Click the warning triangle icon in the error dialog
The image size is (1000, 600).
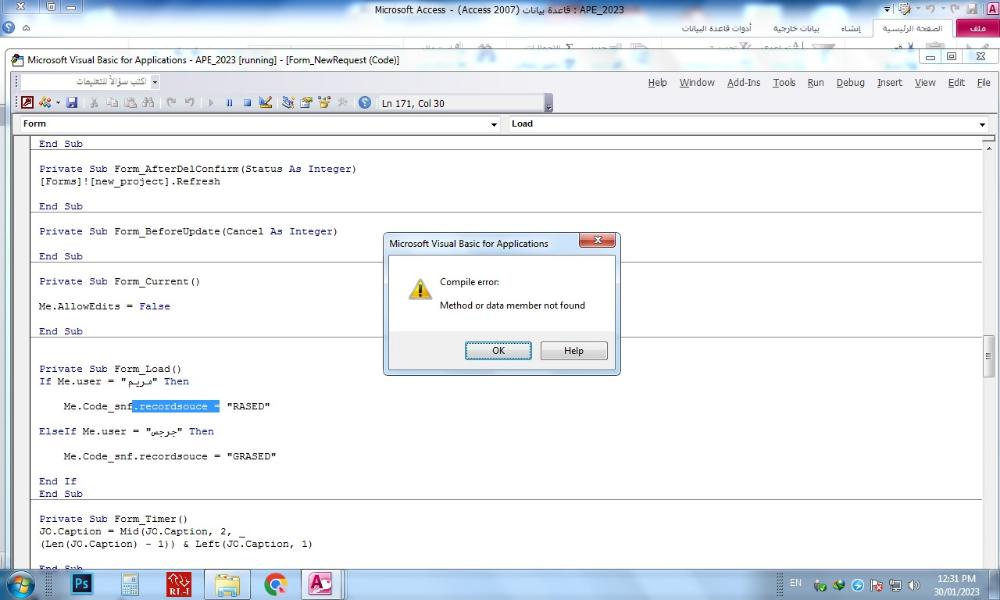(420, 289)
